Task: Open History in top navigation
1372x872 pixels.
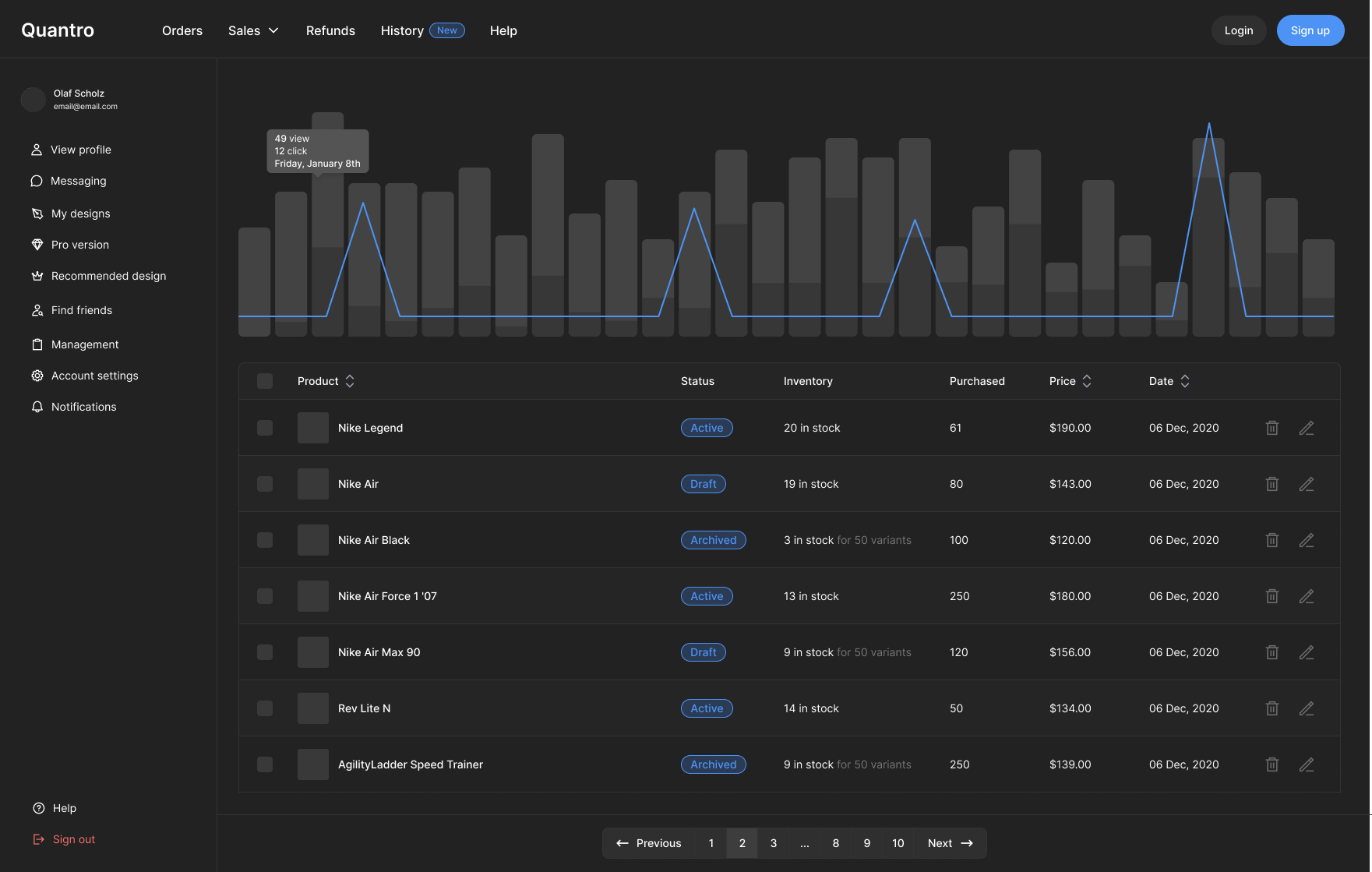Action: pyautogui.click(x=402, y=30)
